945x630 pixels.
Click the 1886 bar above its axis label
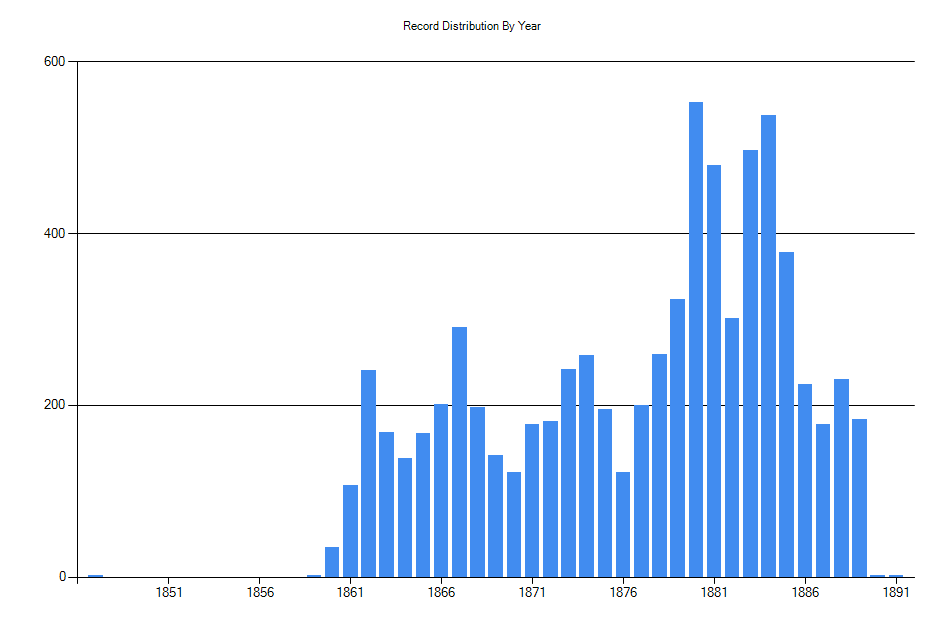tap(805, 480)
